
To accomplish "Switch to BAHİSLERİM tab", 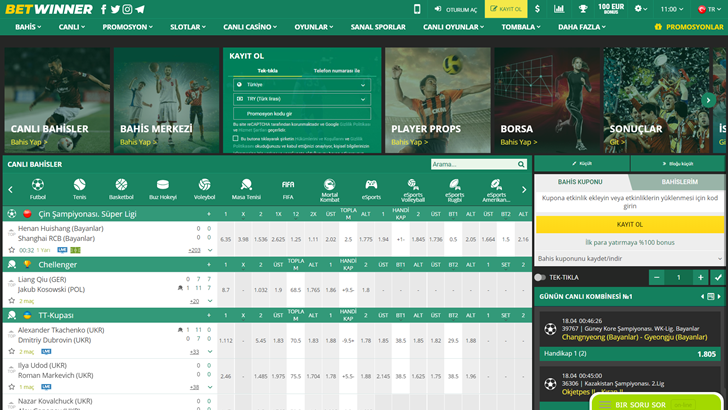I will 679,182.
